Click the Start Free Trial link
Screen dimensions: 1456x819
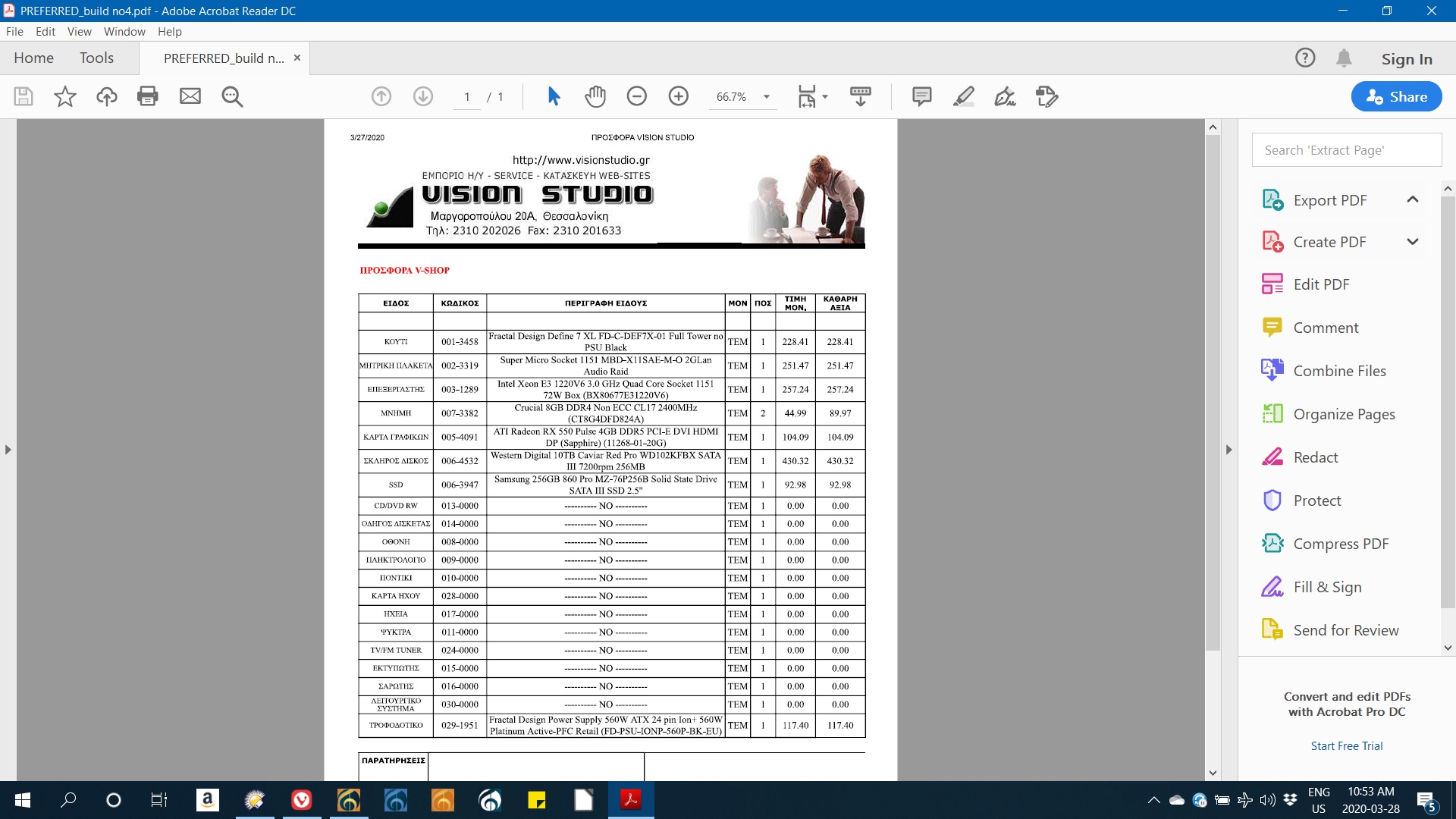(x=1347, y=746)
